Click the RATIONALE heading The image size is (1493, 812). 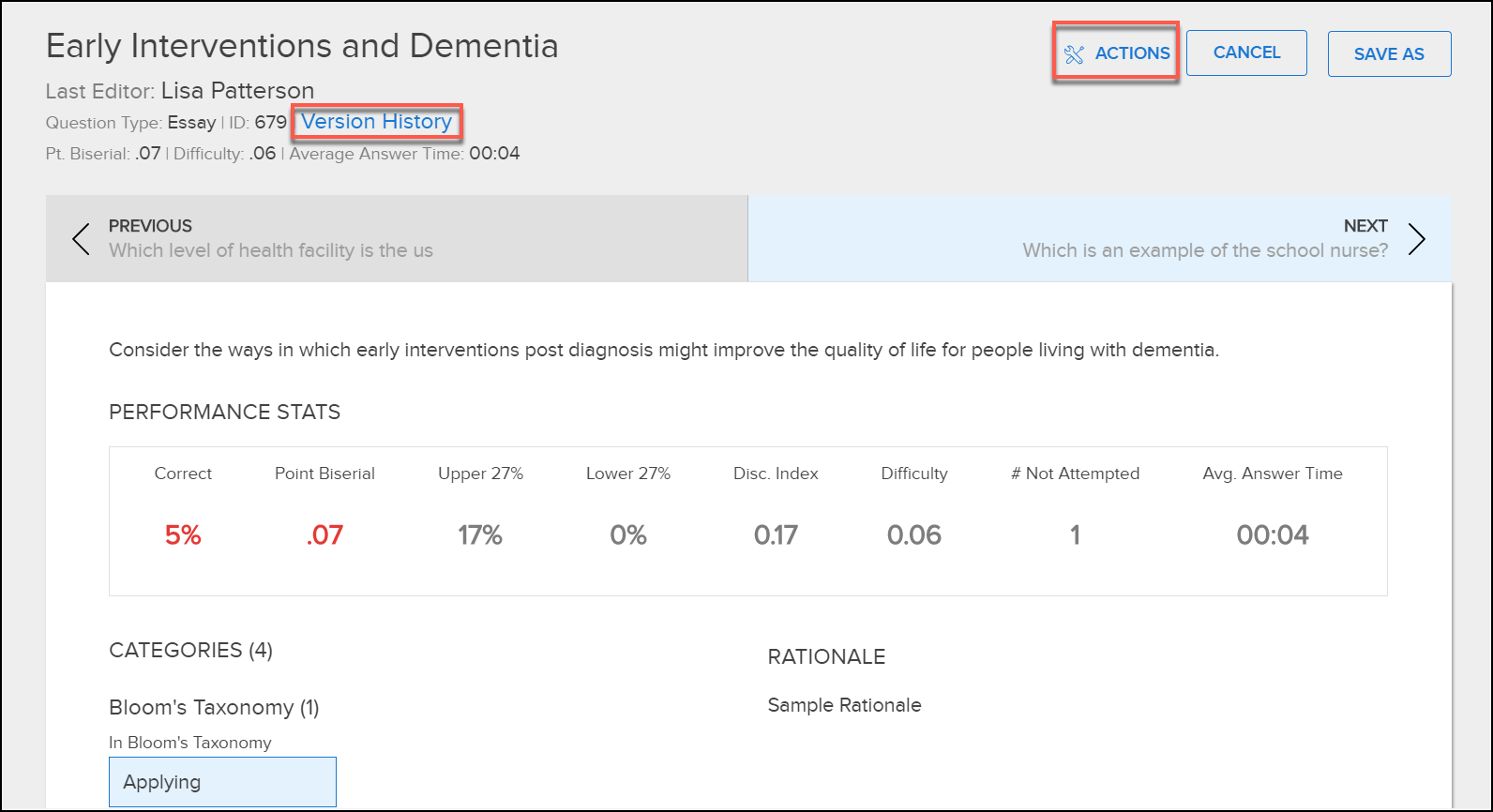(x=826, y=657)
